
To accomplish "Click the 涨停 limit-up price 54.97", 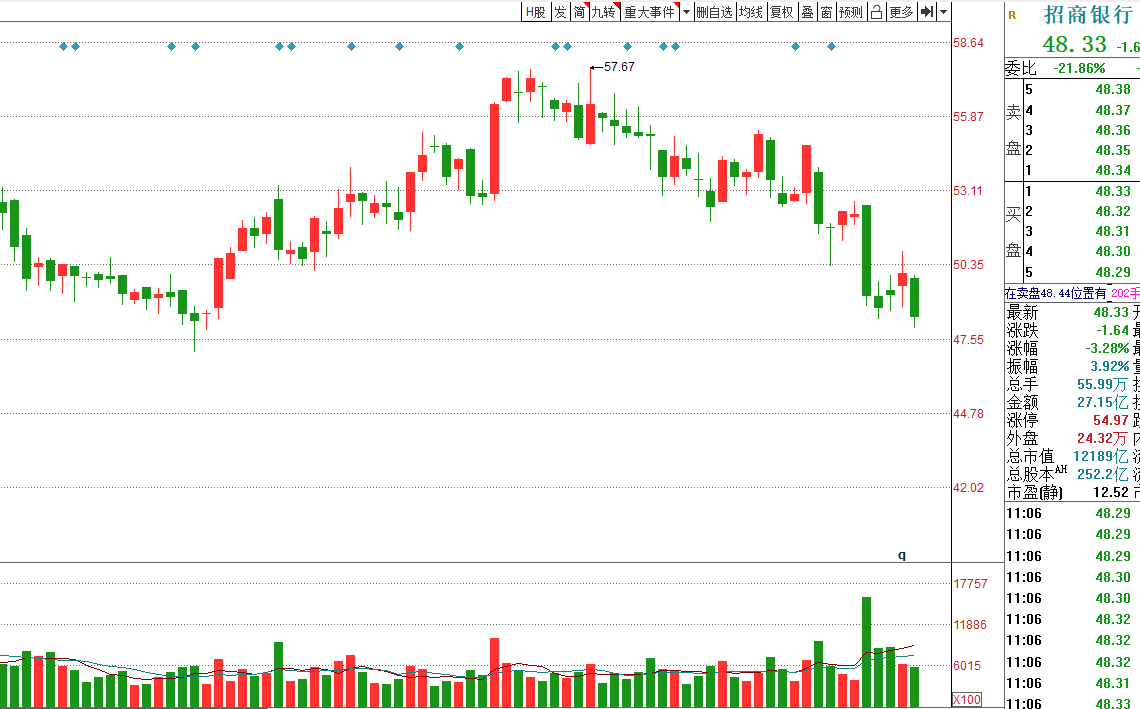I will (x=1111, y=420).
